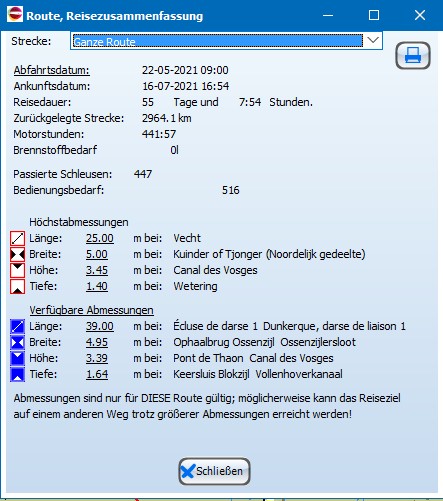Click the available width value 4.95
443x501 pixels.
click(97, 342)
